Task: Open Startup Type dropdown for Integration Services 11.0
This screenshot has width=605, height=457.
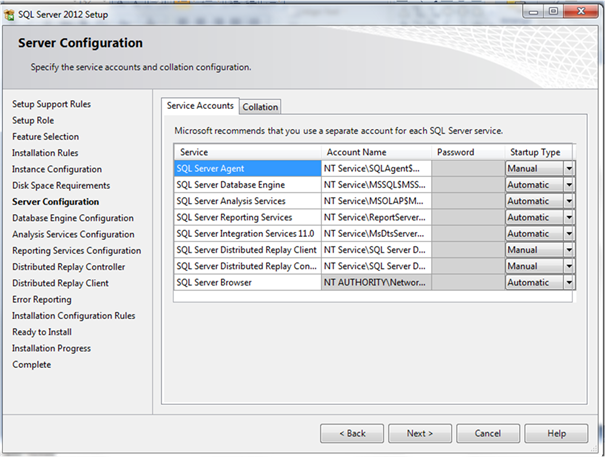Action: [x=569, y=234]
